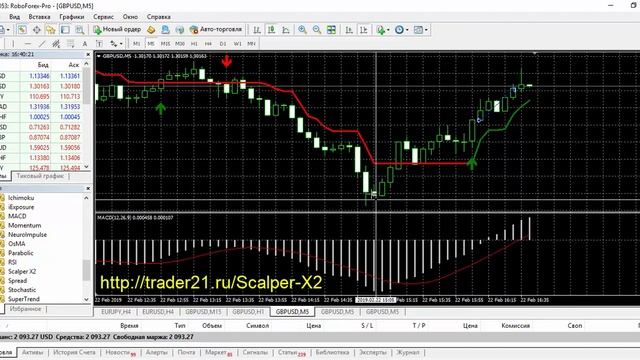Image resolution: width=640 pixels, height=360 pixels.
Task: Open indicators dropdown arrow
Action: (388, 30)
